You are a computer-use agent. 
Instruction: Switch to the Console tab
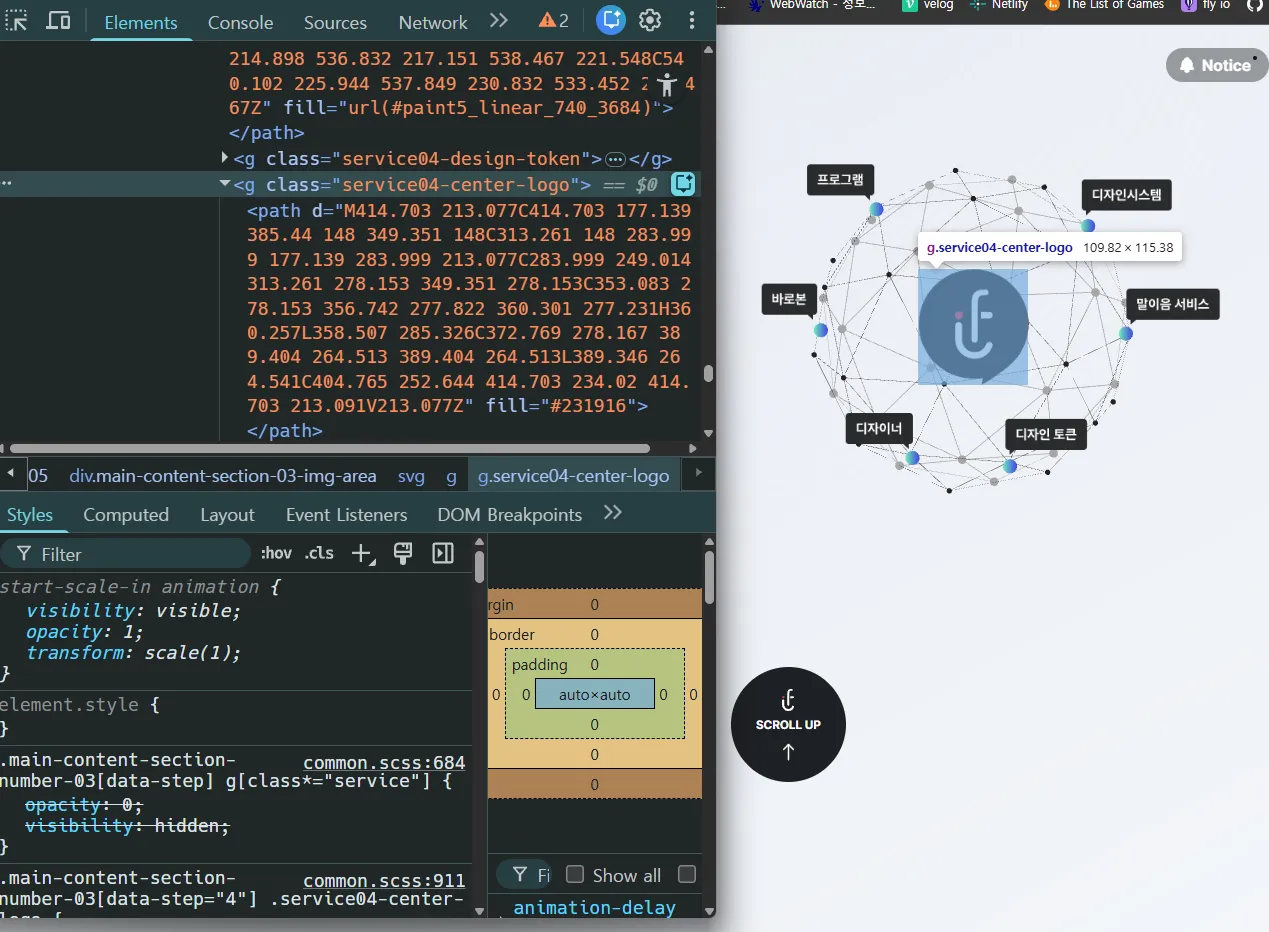[x=240, y=22]
